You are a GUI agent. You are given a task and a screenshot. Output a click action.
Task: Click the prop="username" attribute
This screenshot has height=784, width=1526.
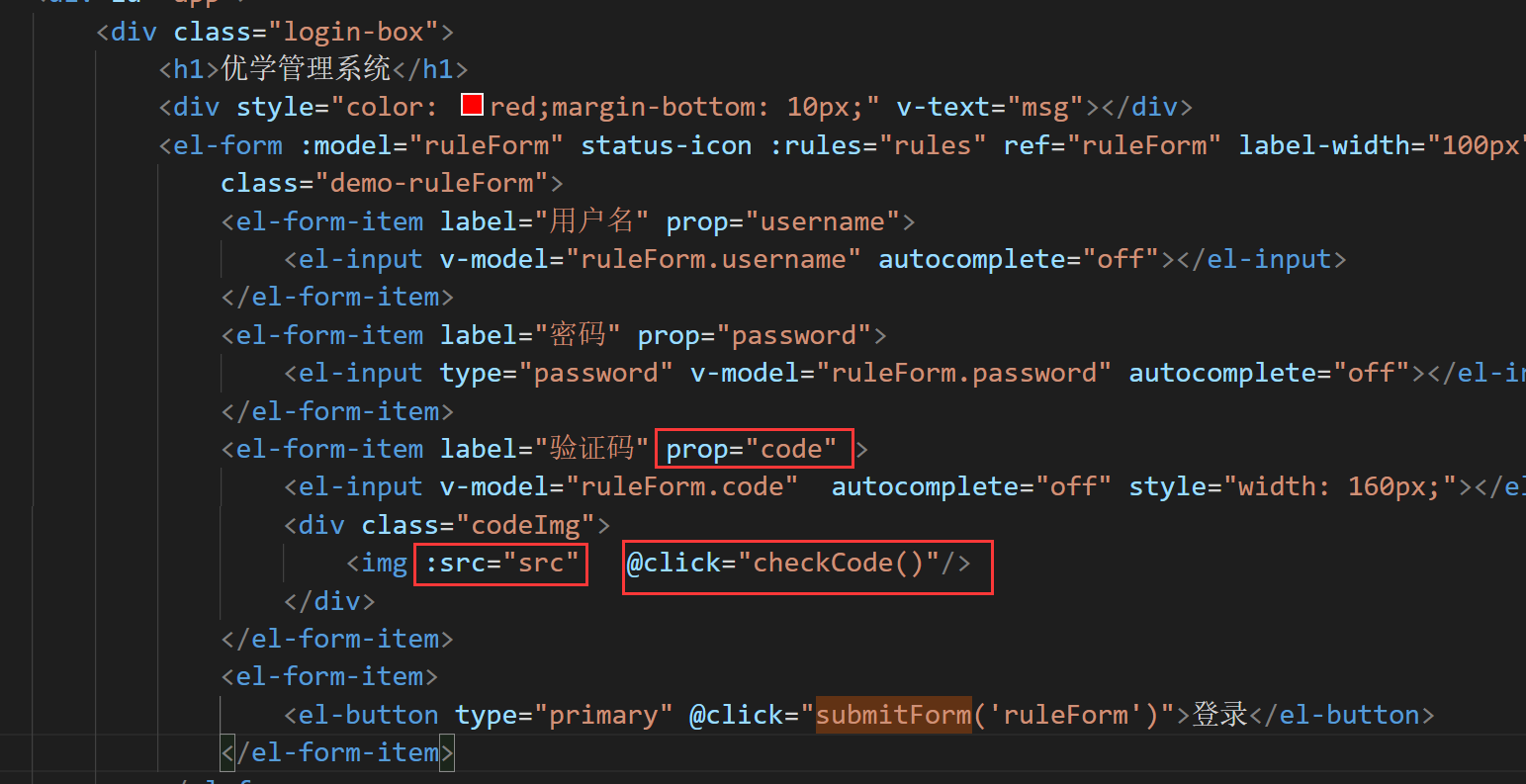(782, 221)
